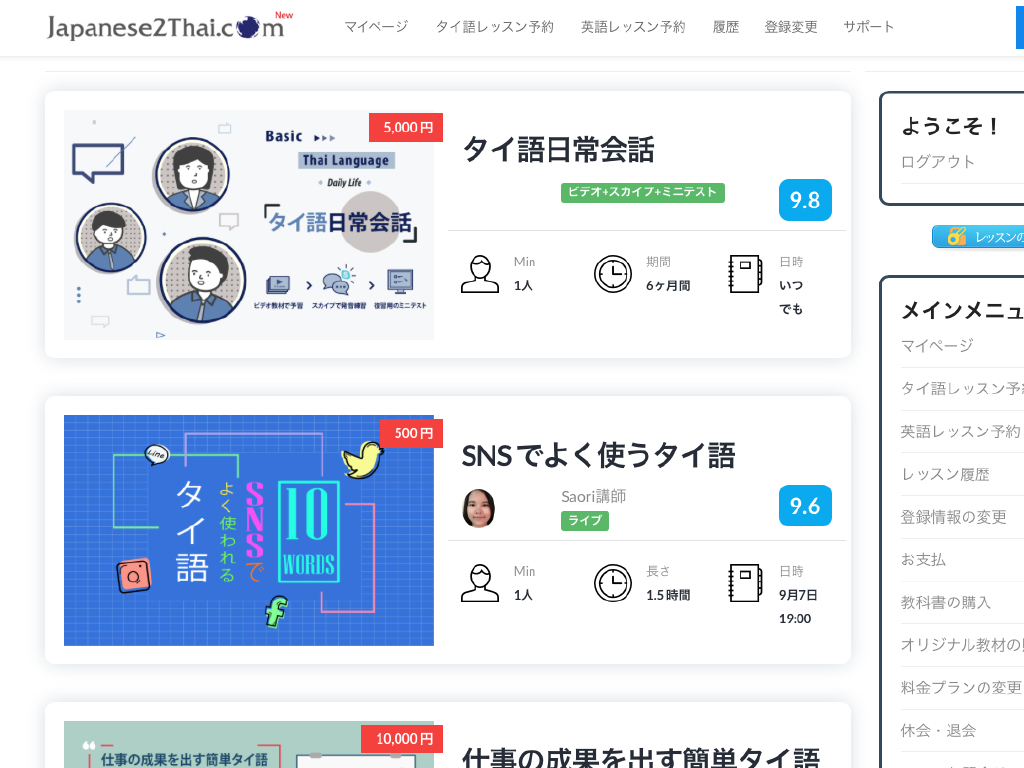Open the 仕事の成果を出す簡単タイ語 course thumbnail
Viewport: 1024px width, 768px height.
click(x=249, y=744)
